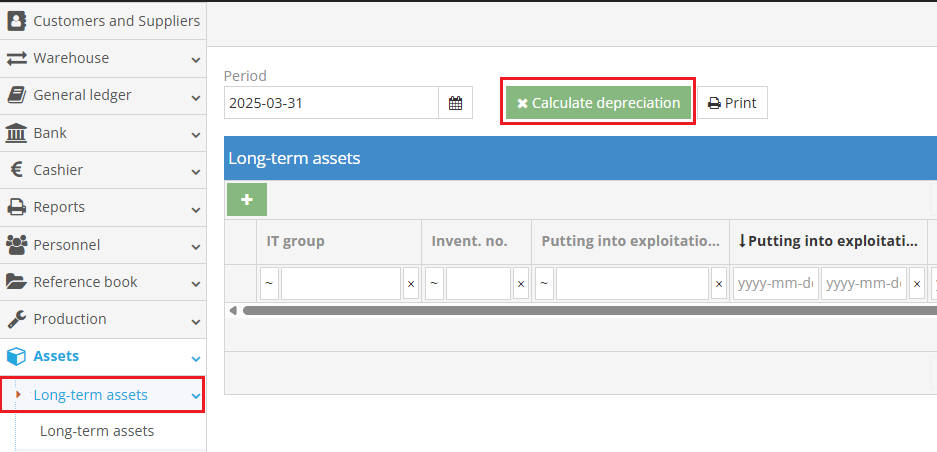Viewport: 937px width, 452px height.
Task: Click the Production wrench icon
Action: coord(17,319)
